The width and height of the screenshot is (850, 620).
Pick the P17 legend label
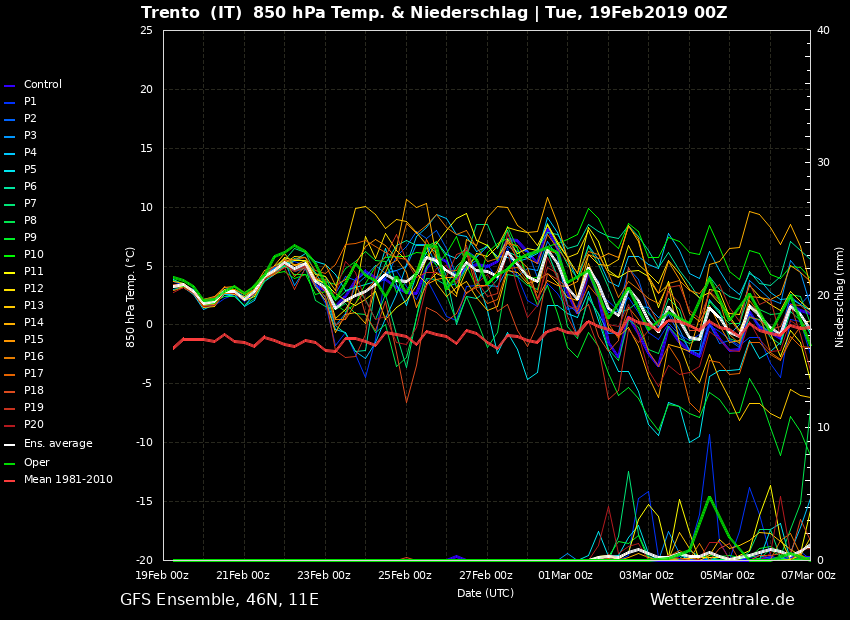[x=34, y=373]
